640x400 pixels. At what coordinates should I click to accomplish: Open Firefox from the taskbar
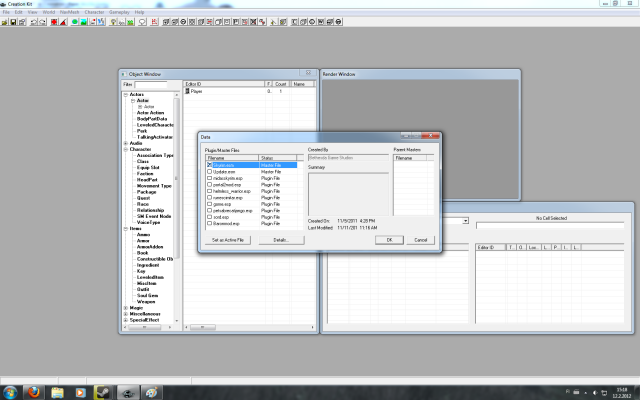click(35, 390)
